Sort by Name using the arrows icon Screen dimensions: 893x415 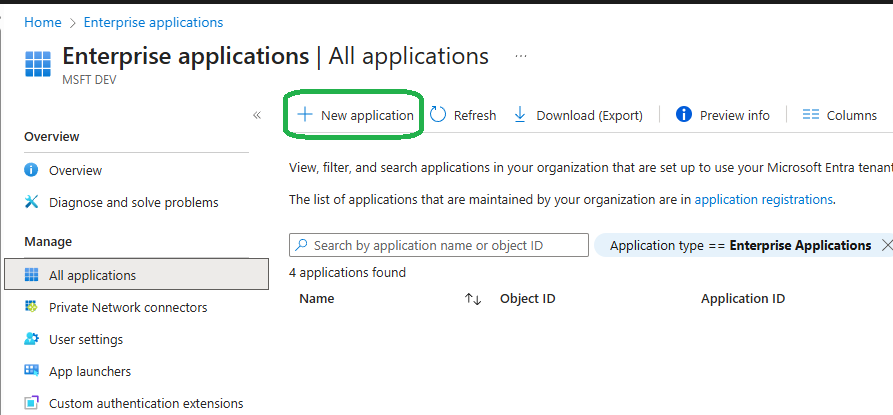point(473,299)
